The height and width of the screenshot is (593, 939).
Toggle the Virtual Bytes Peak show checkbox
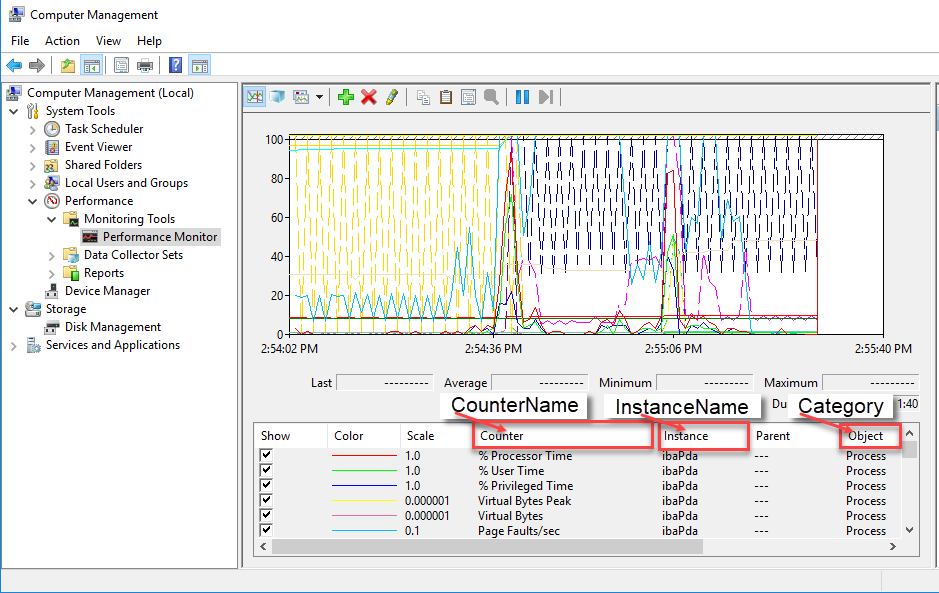click(267, 501)
